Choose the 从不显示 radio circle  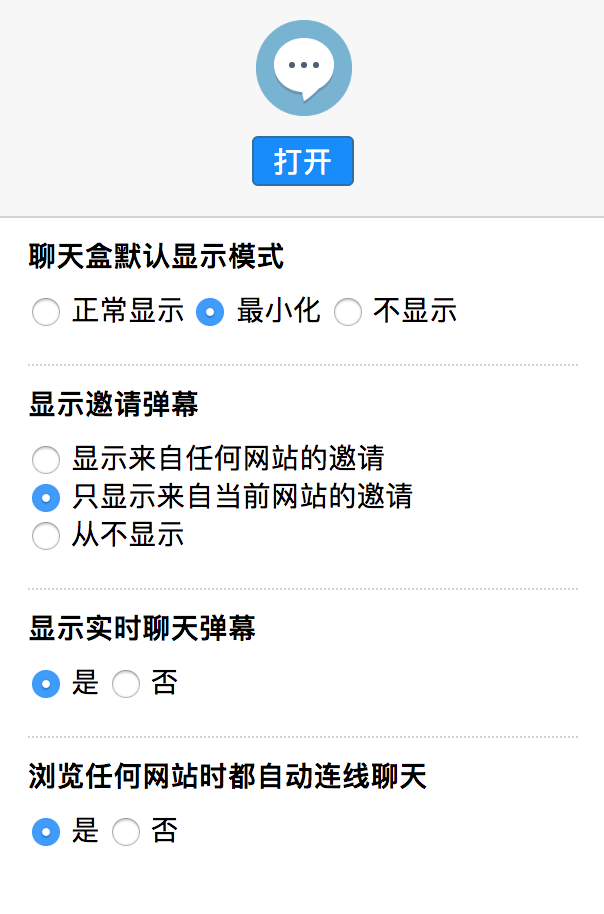pos(46,535)
